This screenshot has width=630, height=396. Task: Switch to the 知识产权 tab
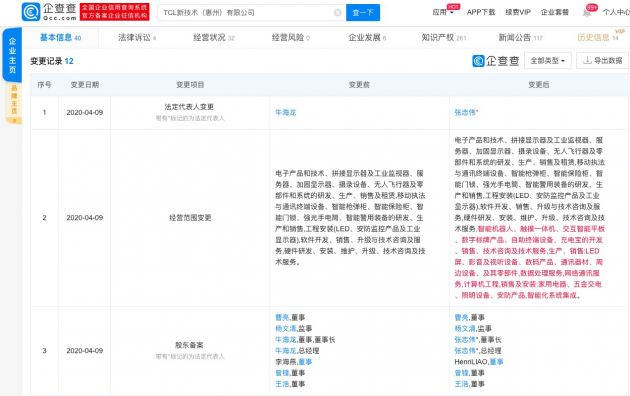pyautogui.click(x=444, y=38)
